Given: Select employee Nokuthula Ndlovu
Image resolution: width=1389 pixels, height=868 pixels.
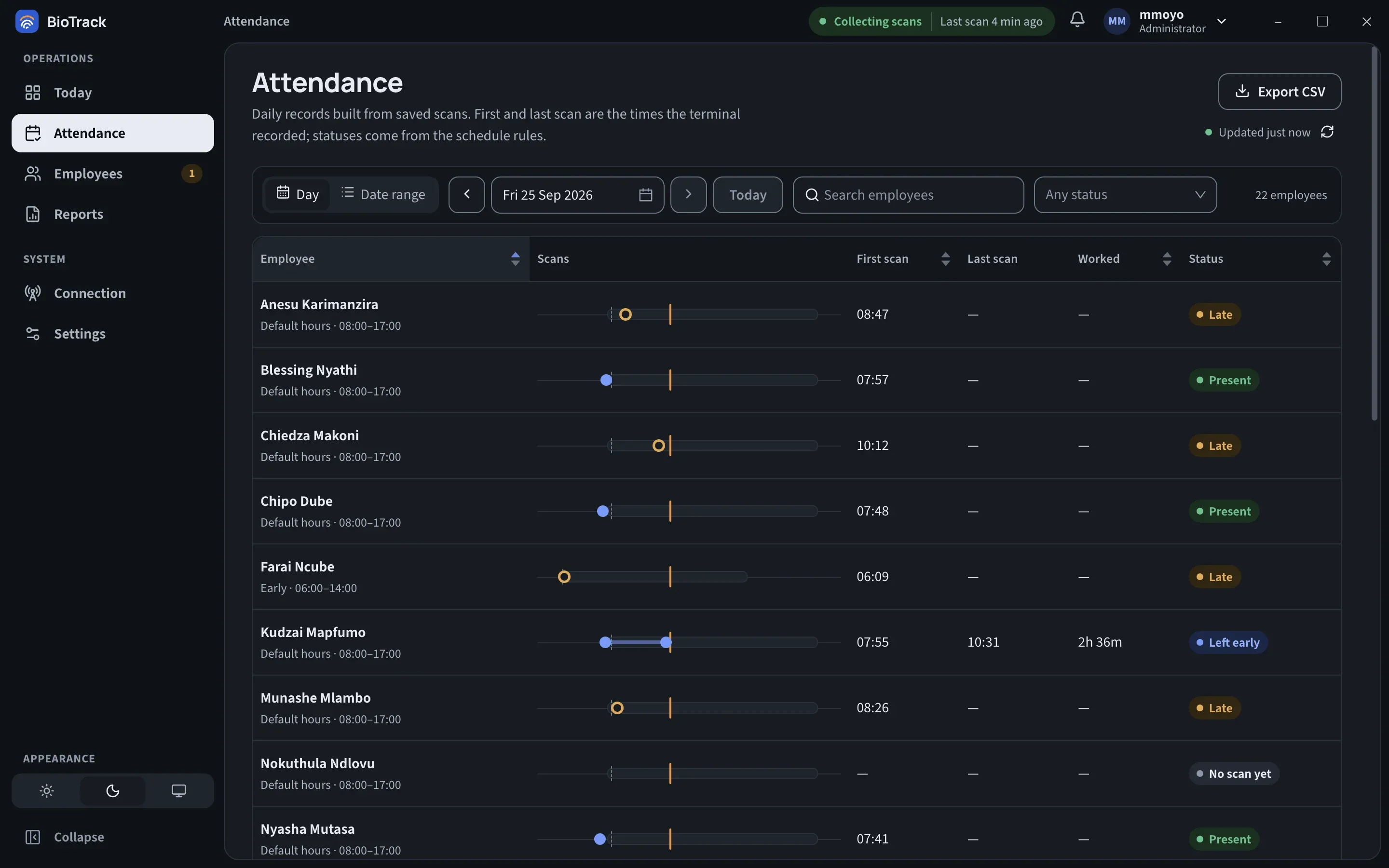Looking at the screenshot, I should point(317,763).
